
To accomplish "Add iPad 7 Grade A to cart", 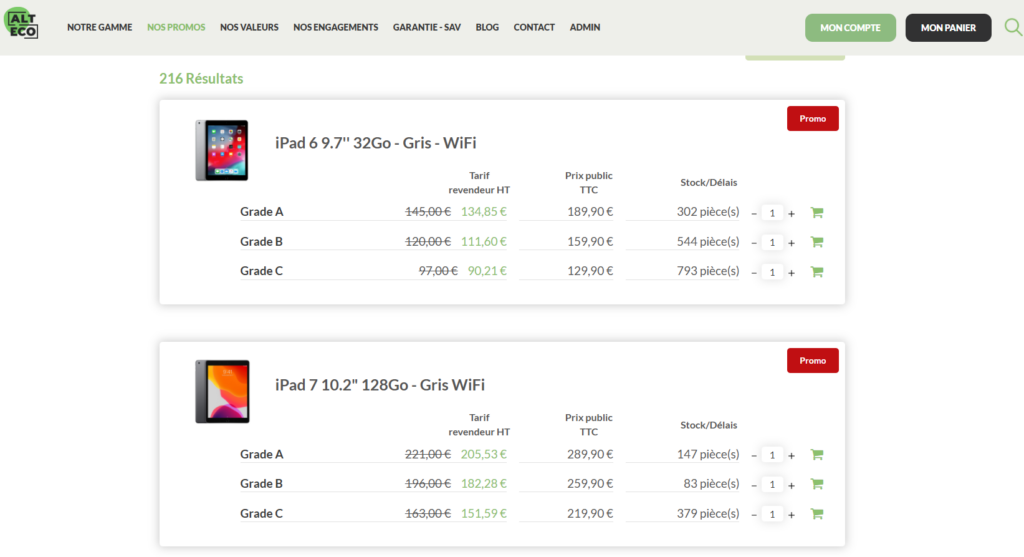I will point(817,454).
